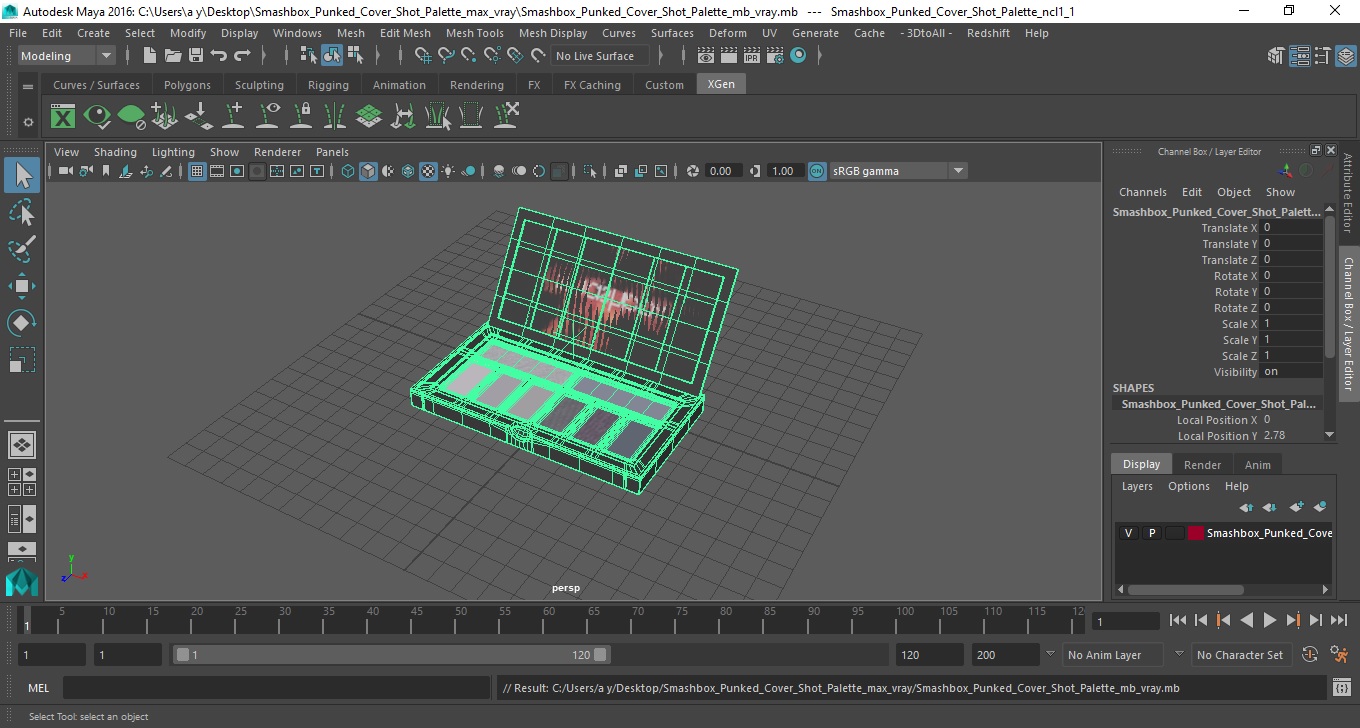Enable snap to points icon
1360x728 pixels.
point(469,56)
